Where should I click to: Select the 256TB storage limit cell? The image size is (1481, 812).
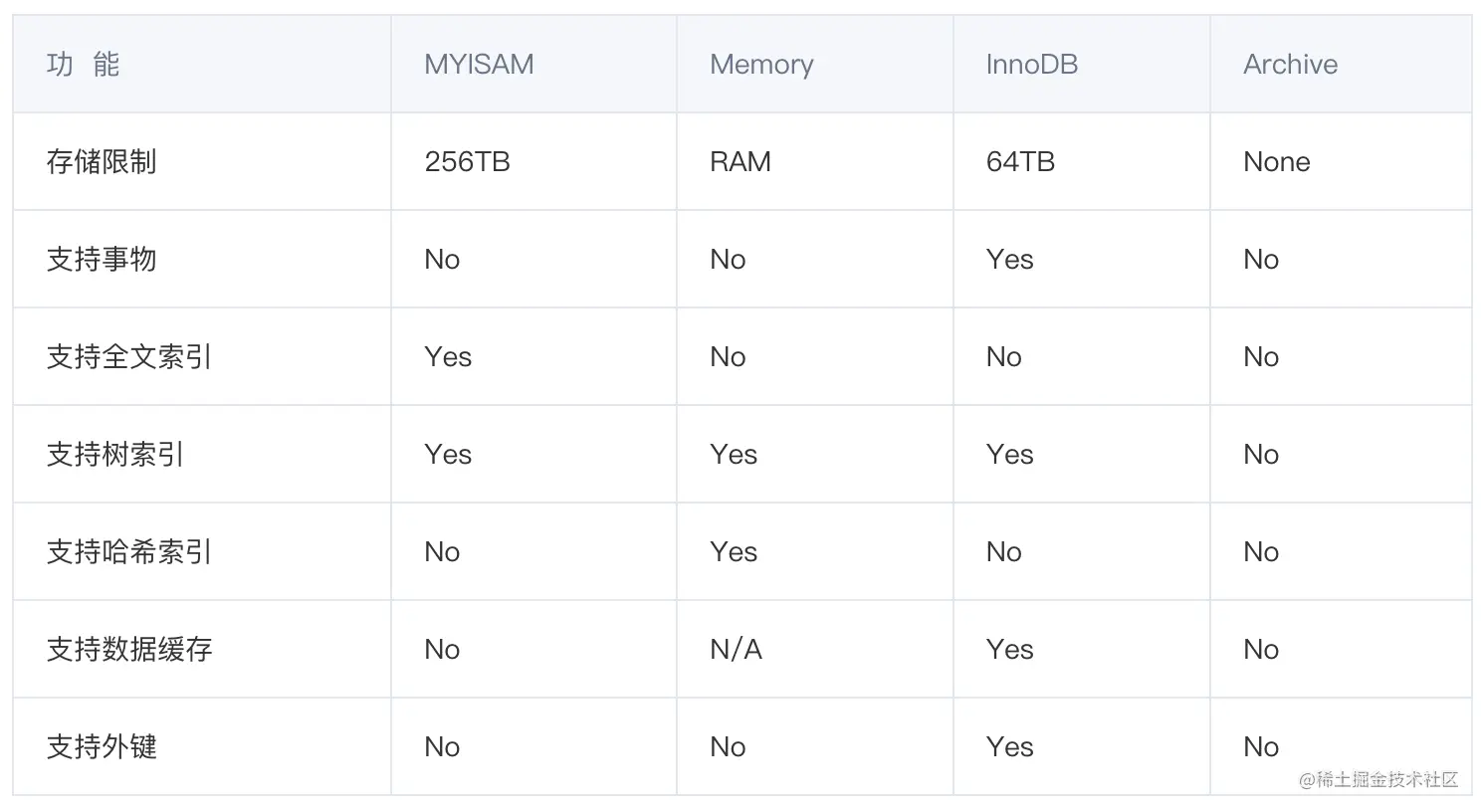(467, 162)
